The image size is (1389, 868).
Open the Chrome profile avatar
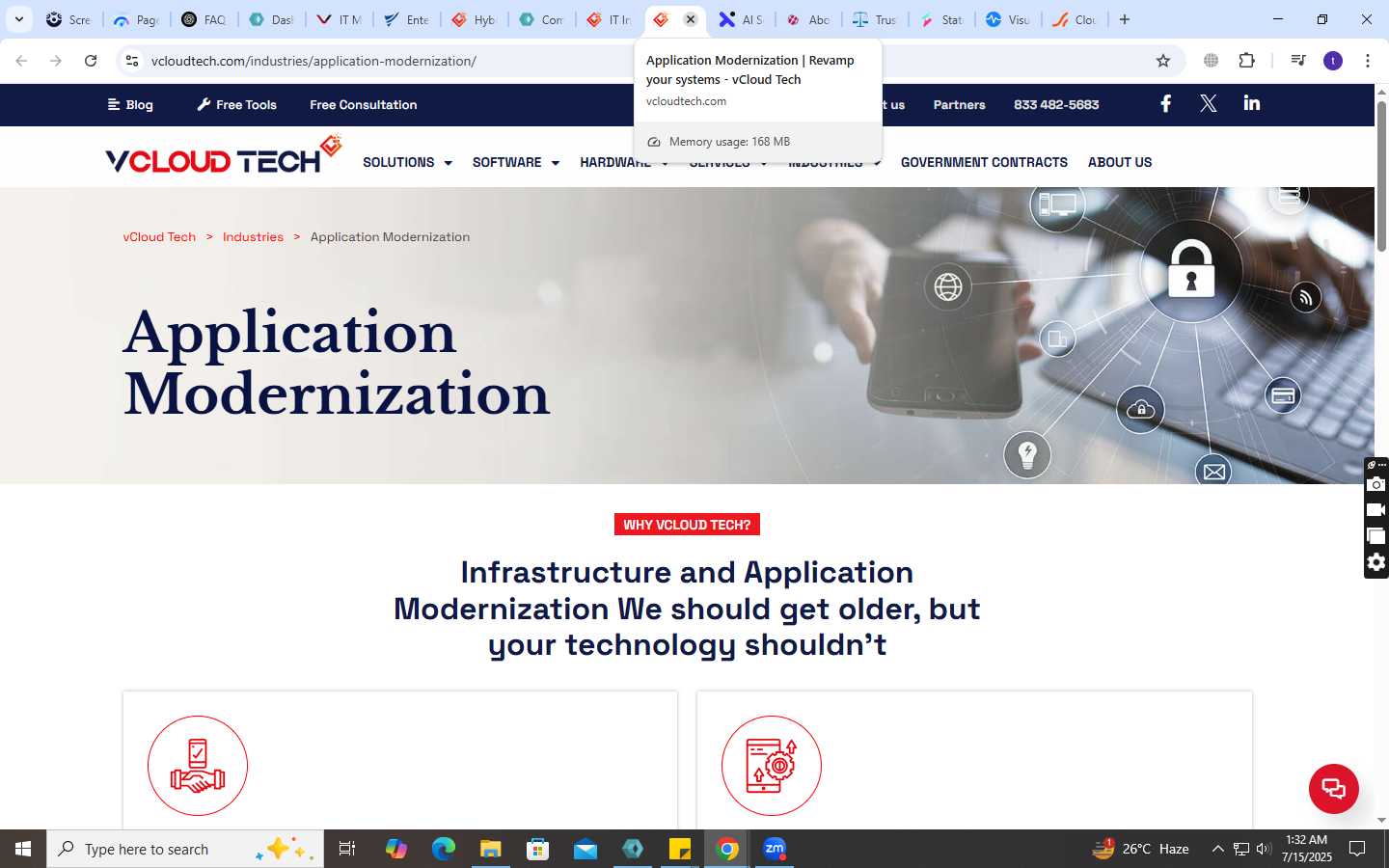point(1333,61)
